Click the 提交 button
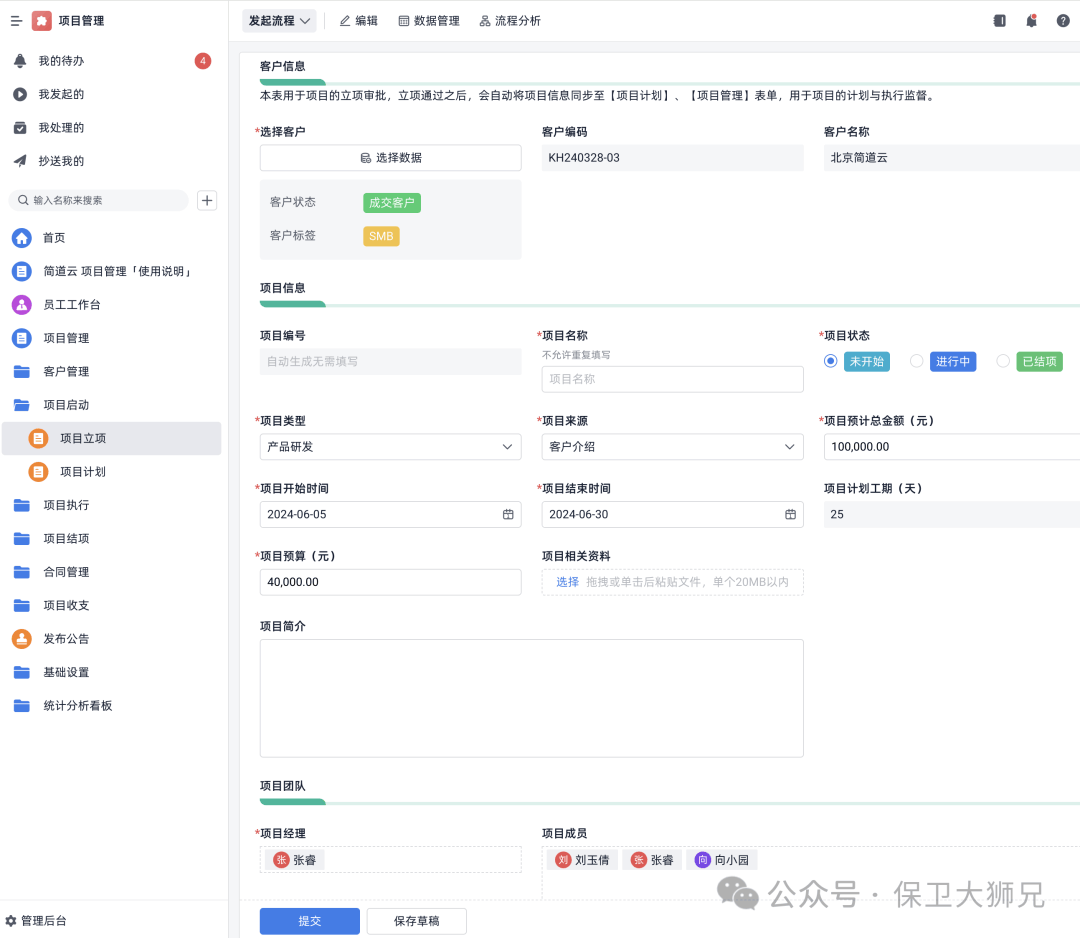 pos(309,921)
